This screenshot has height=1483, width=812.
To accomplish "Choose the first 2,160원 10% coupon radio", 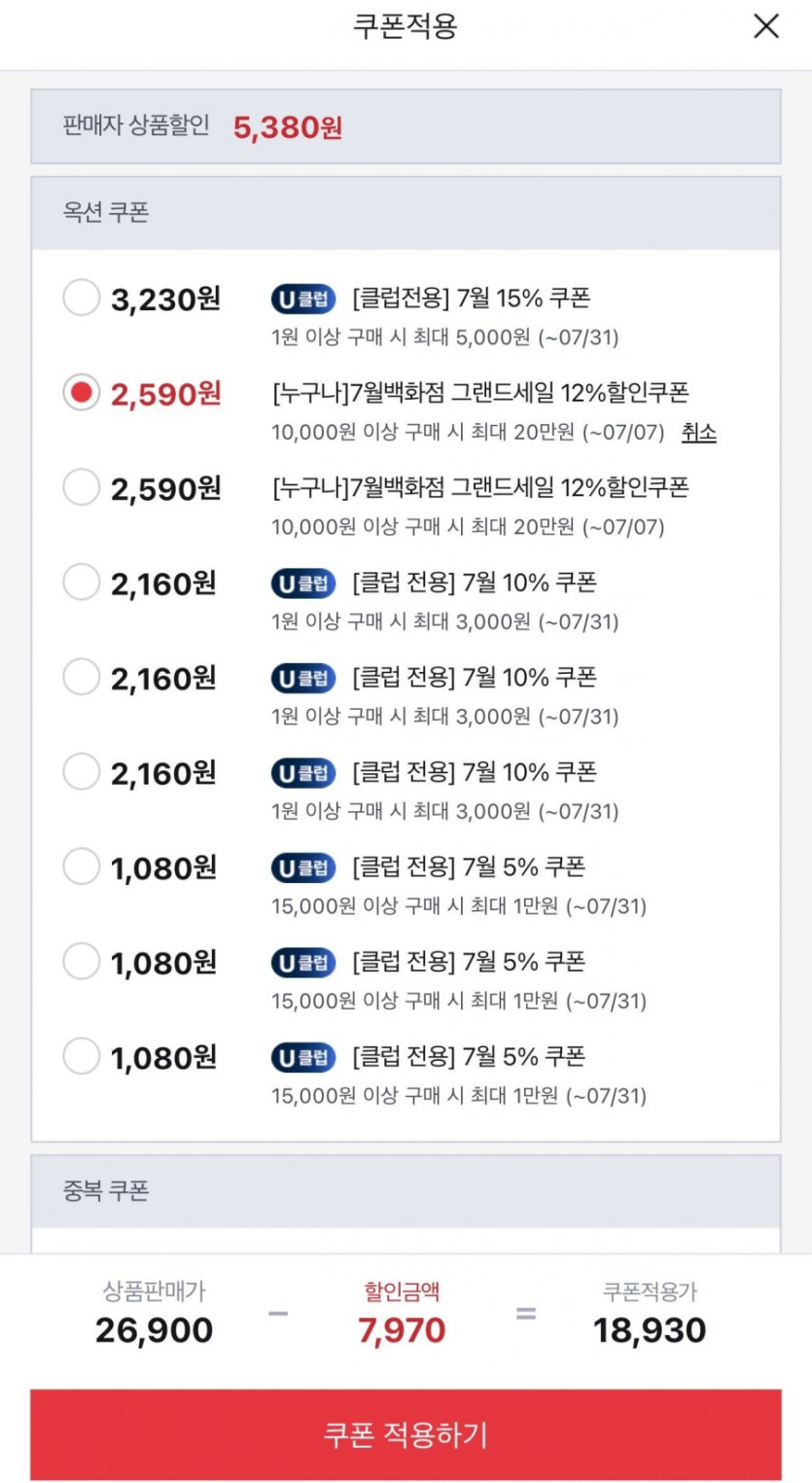I will point(82,583).
